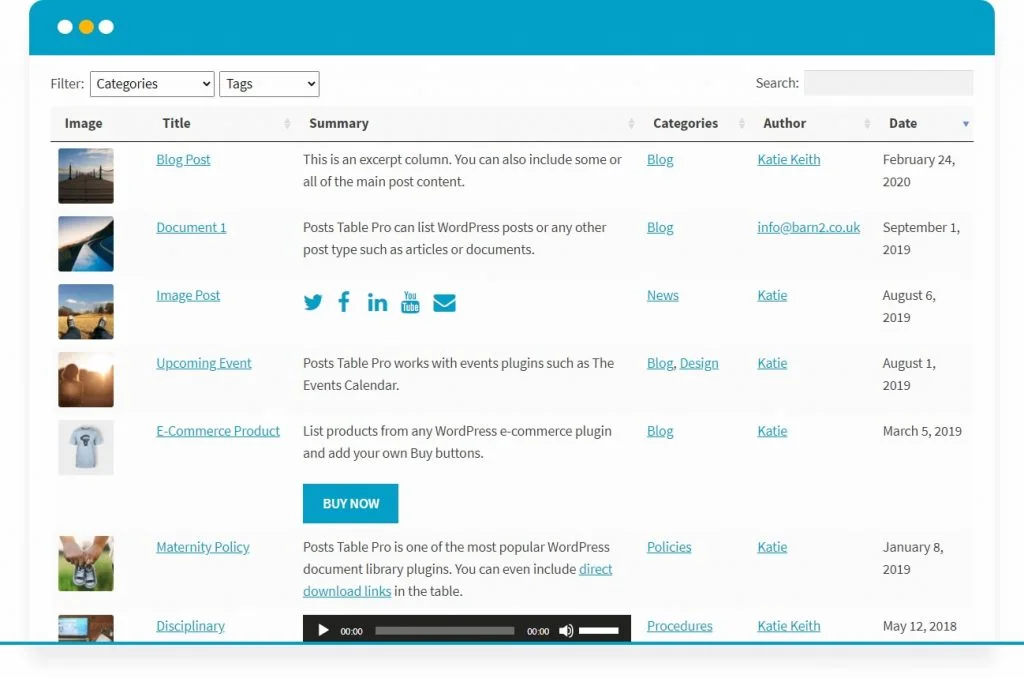Click the E-Commerce Product t-shirt thumbnail
1024x678 pixels.
coord(86,447)
